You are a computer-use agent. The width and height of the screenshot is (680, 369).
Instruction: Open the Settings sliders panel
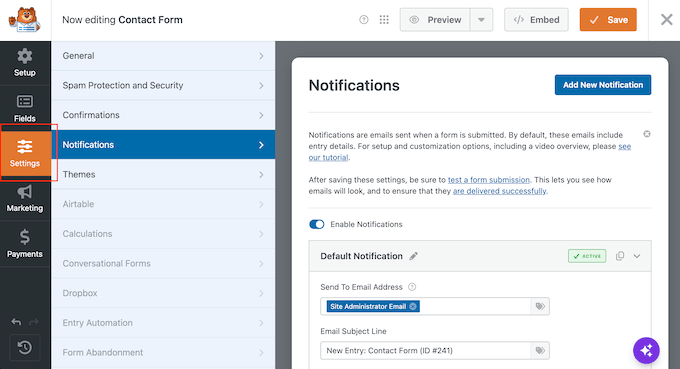[25, 153]
